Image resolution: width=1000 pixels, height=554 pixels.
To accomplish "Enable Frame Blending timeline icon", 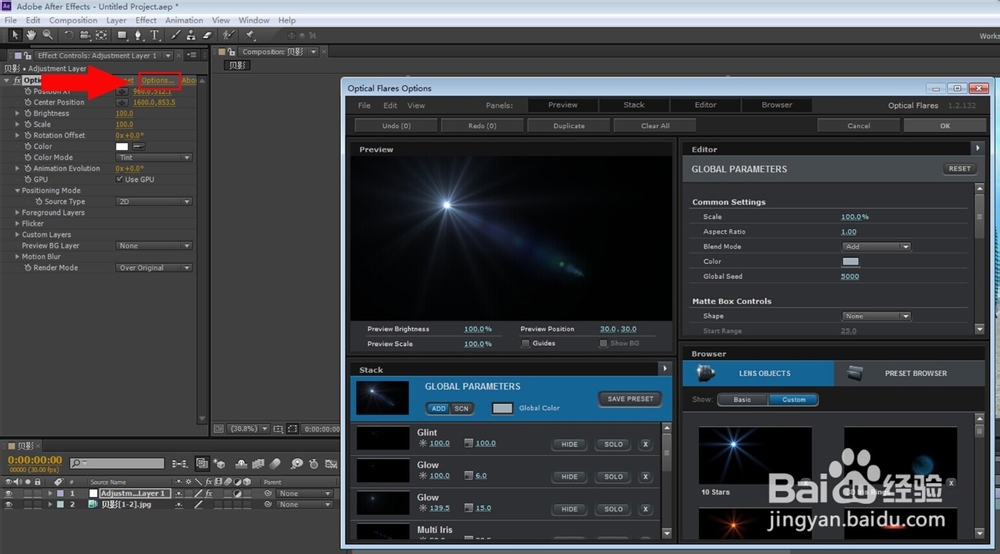I will (x=258, y=463).
